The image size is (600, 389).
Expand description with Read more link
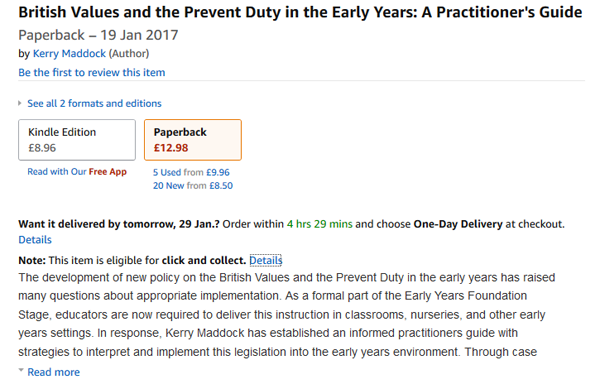[54, 372]
